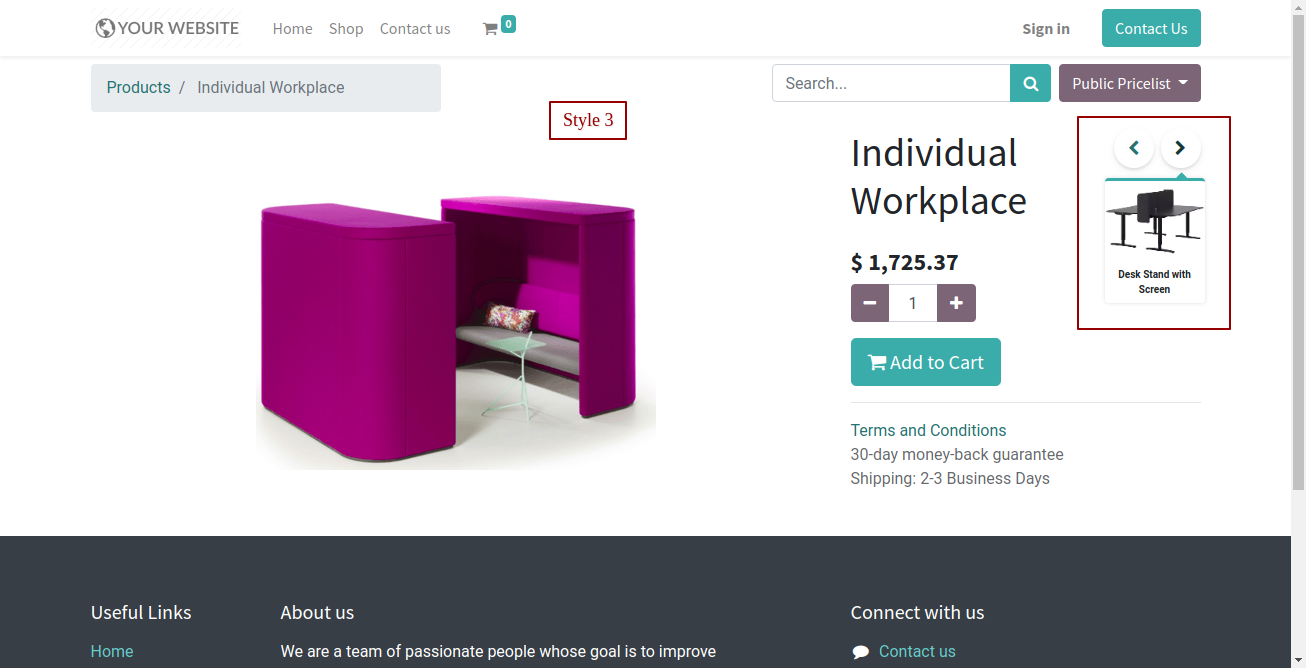
Task: Click the teal Contact Us button
Action: (1151, 28)
